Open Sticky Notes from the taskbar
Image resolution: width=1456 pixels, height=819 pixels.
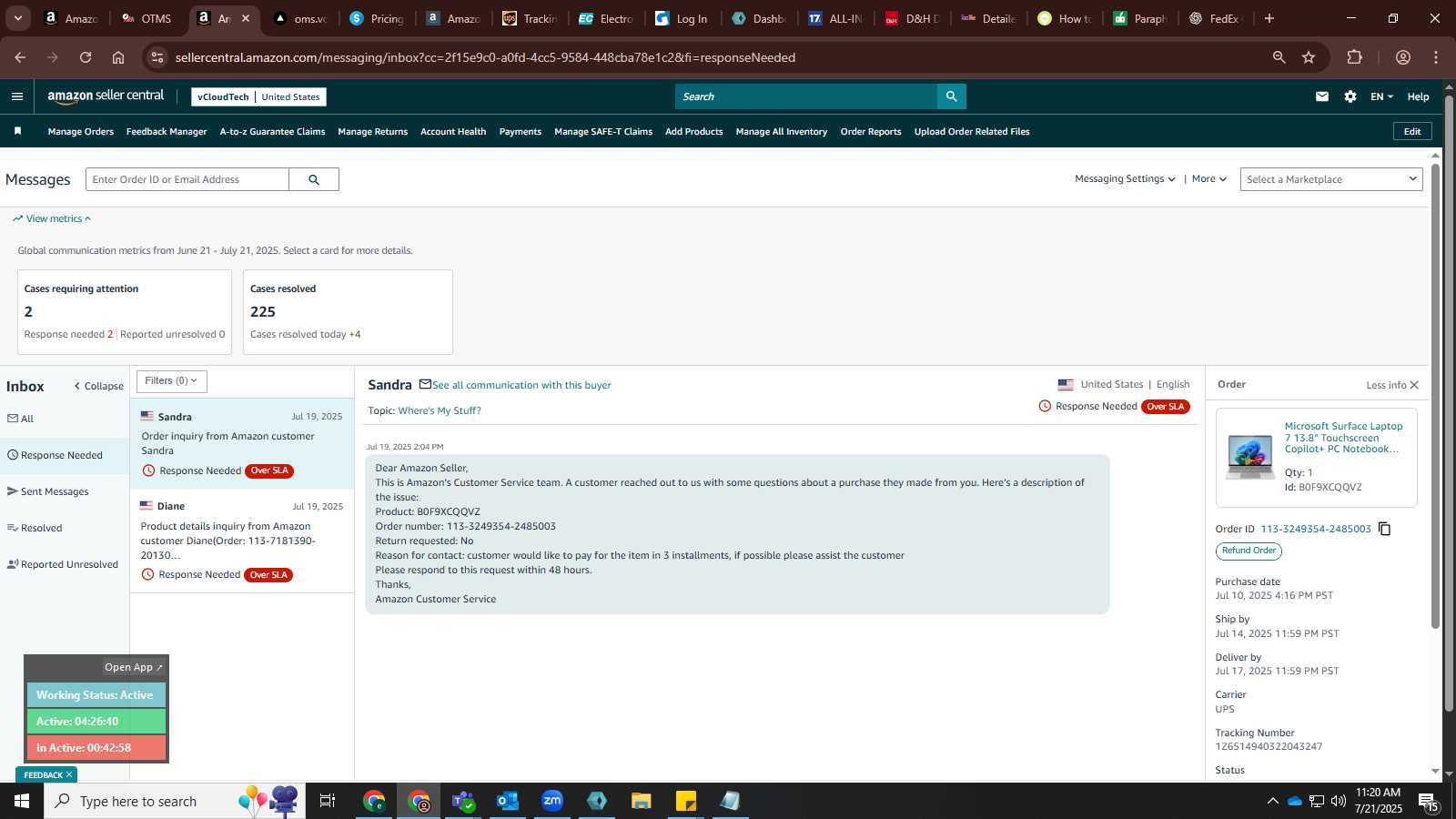[686, 801]
